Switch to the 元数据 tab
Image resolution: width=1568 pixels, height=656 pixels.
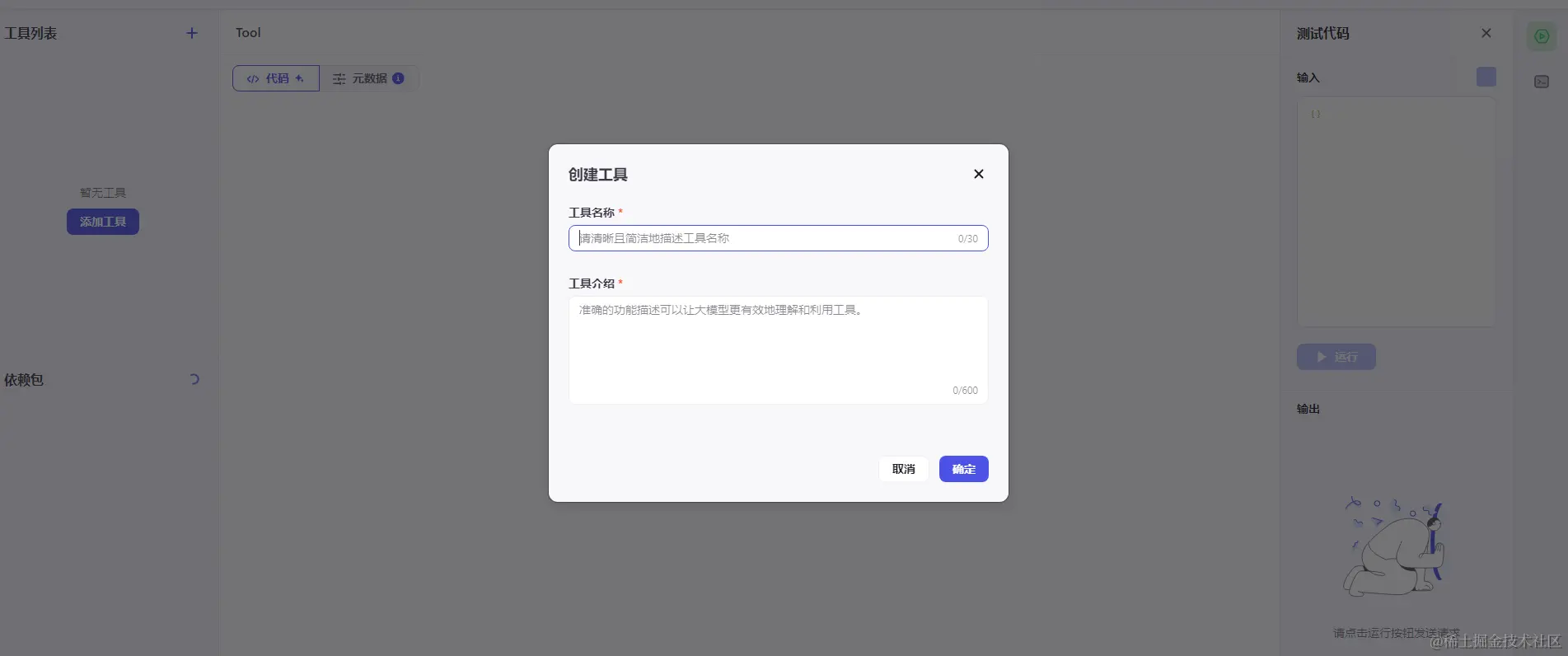(x=368, y=78)
